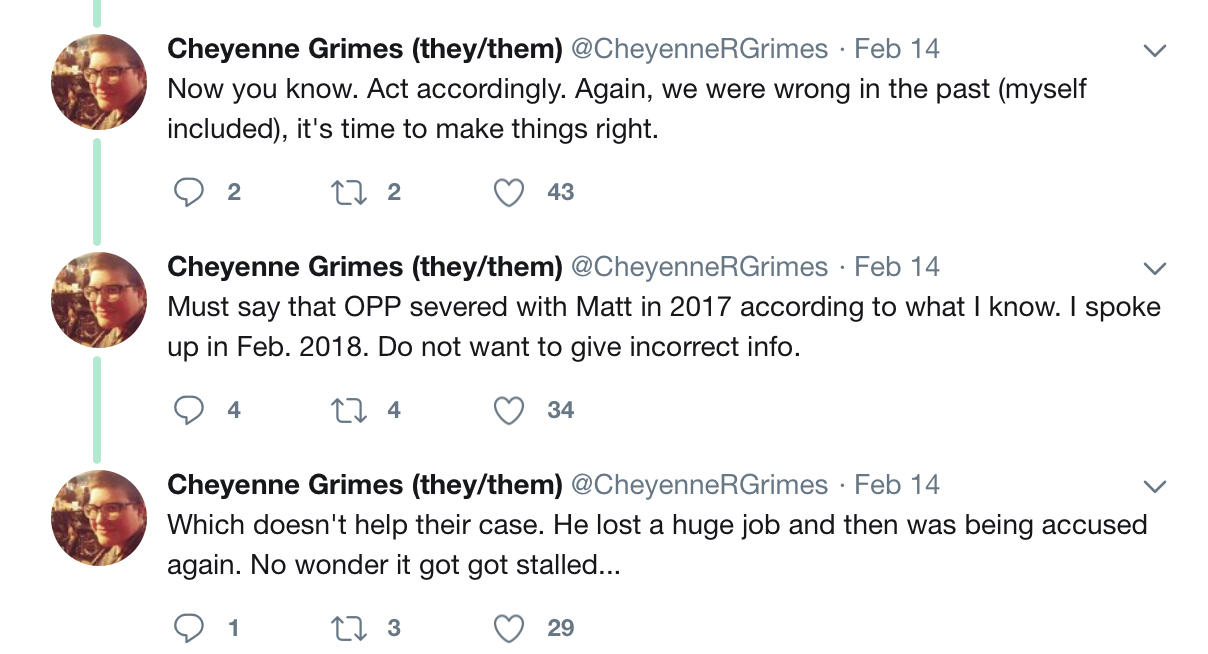
Task: Retweet the tweet about Feb. 2018
Action: point(349,410)
